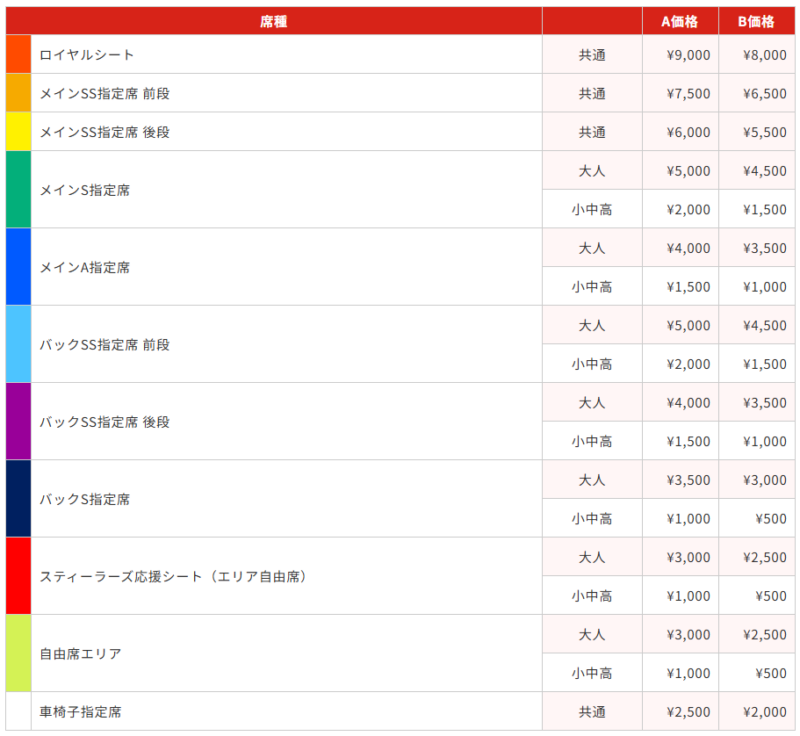Select the 車椅子指定席 seat name
The image size is (800, 736).
pos(81,712)
